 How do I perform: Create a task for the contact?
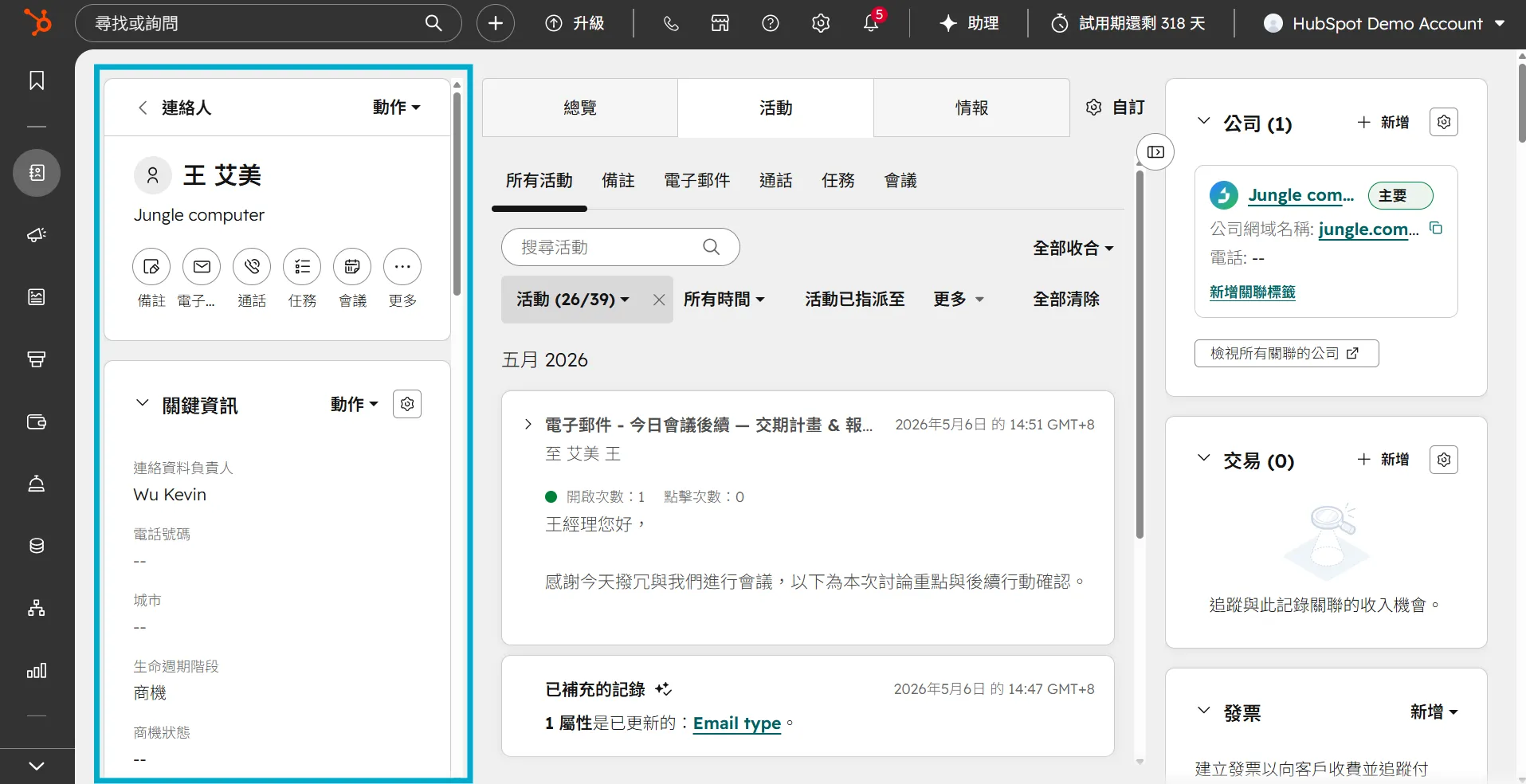(302, 267)
